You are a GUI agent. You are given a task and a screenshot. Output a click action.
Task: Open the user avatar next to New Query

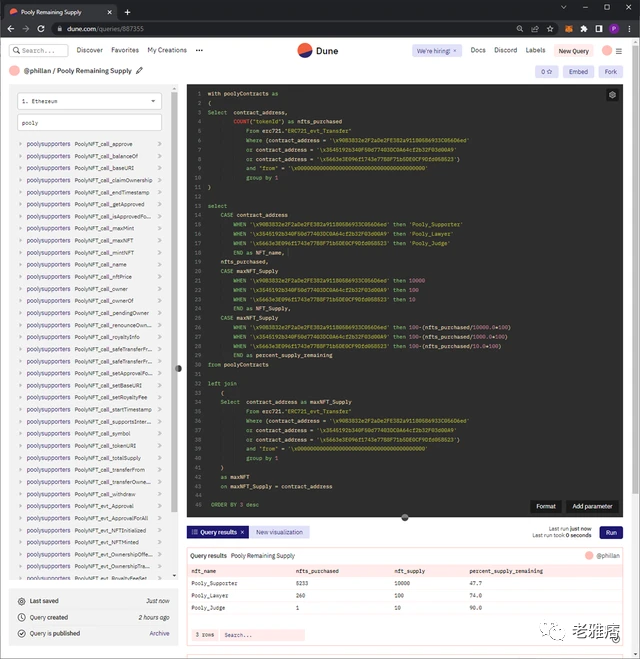(607, 50)
